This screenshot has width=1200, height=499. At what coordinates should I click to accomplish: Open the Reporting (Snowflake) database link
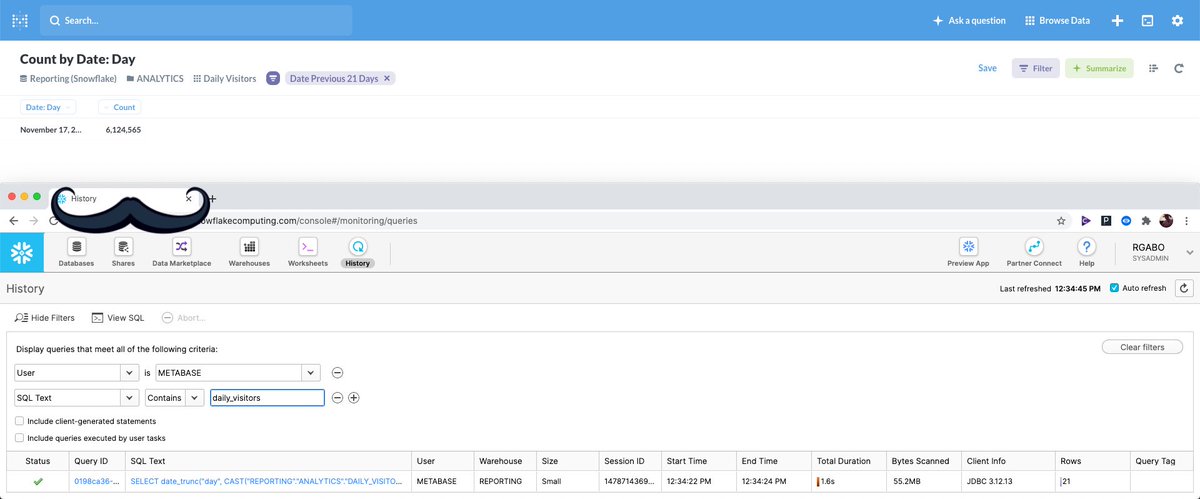69,78
